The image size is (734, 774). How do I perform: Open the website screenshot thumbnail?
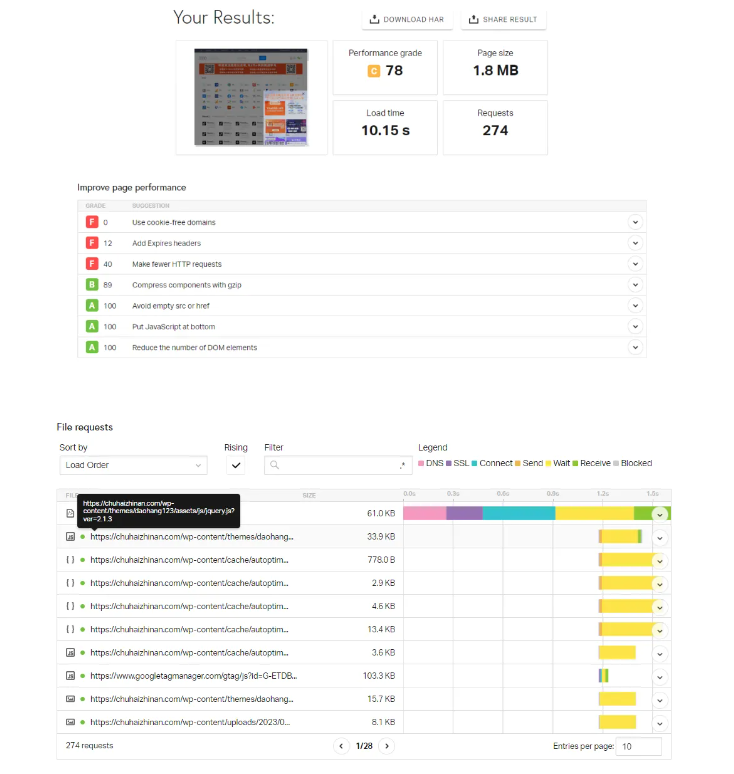click(x=251, y=97)
